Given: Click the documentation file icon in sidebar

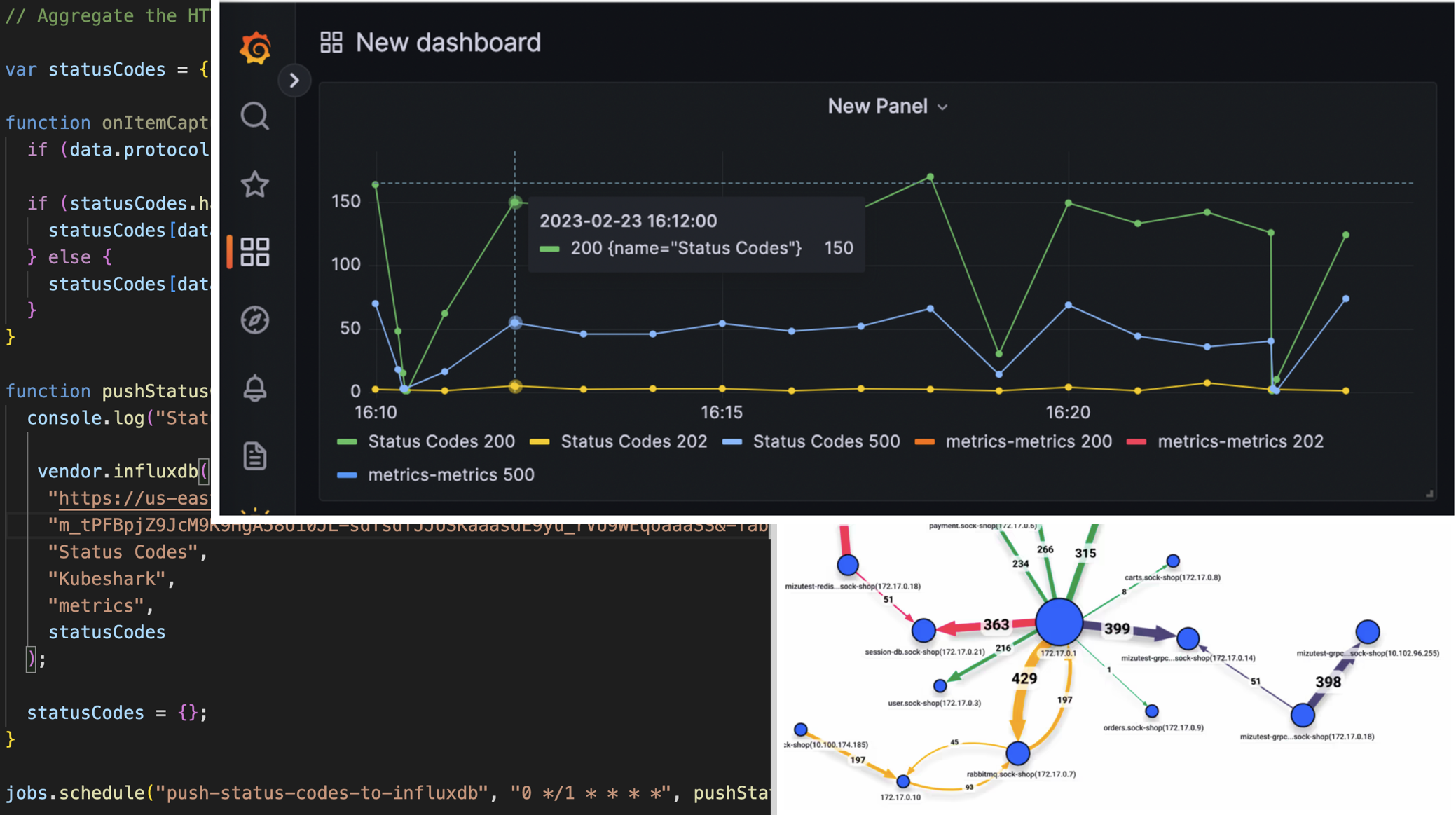Looking at the screenshot, I should 254,456.
